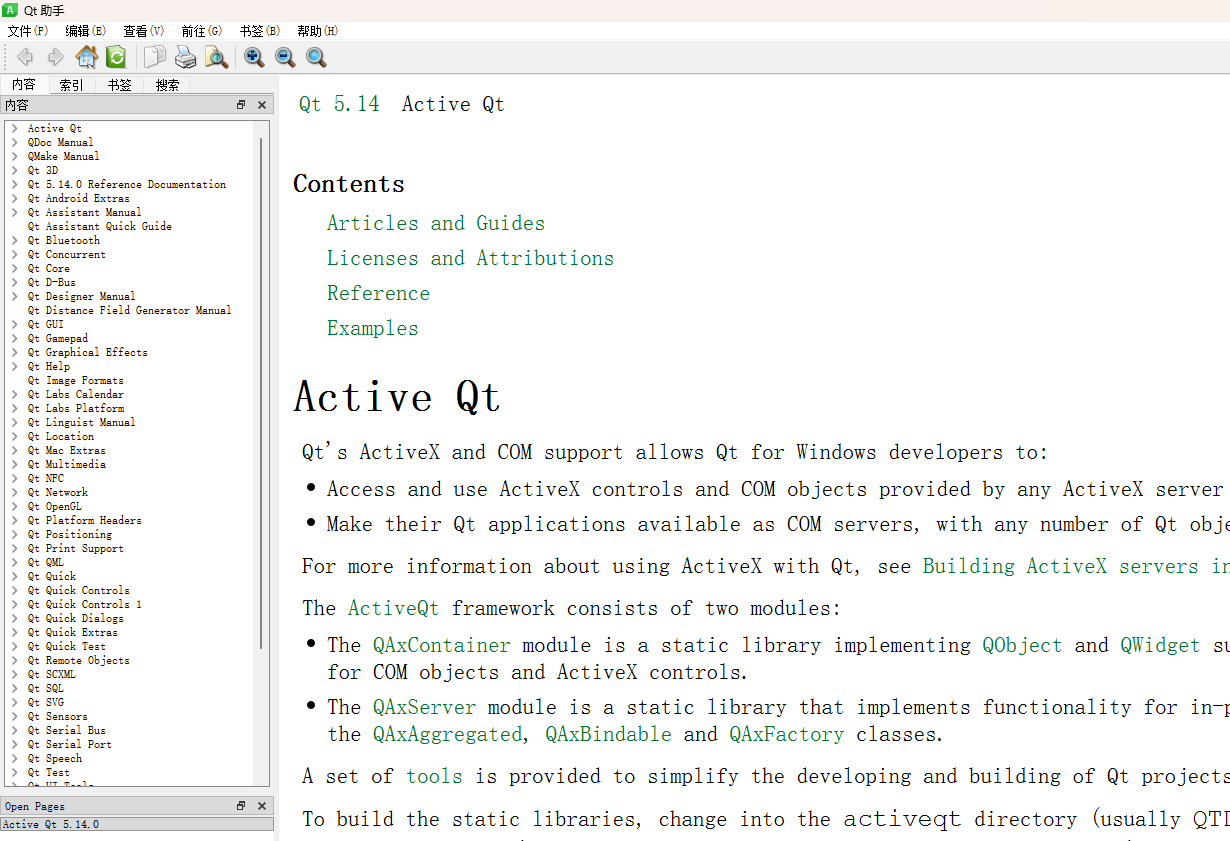Open the 帮助(H) menu

[x=317, y=31]
